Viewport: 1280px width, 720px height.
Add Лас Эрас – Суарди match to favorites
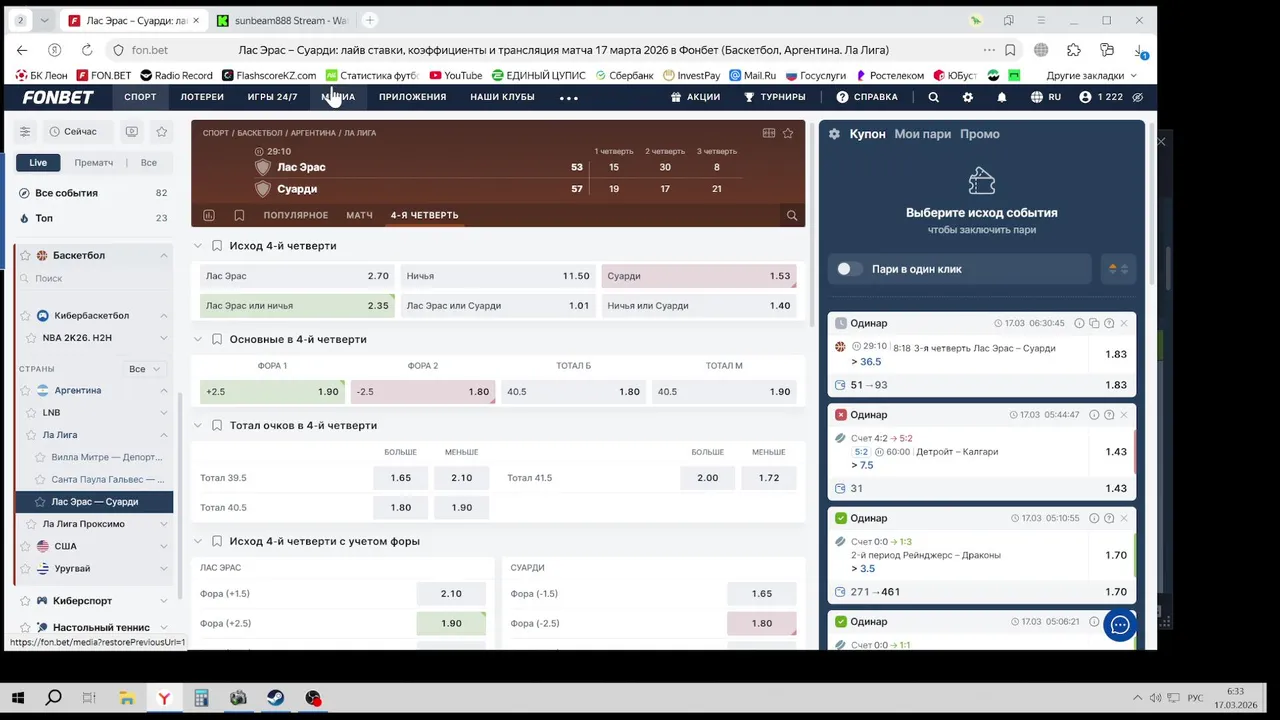788,133
